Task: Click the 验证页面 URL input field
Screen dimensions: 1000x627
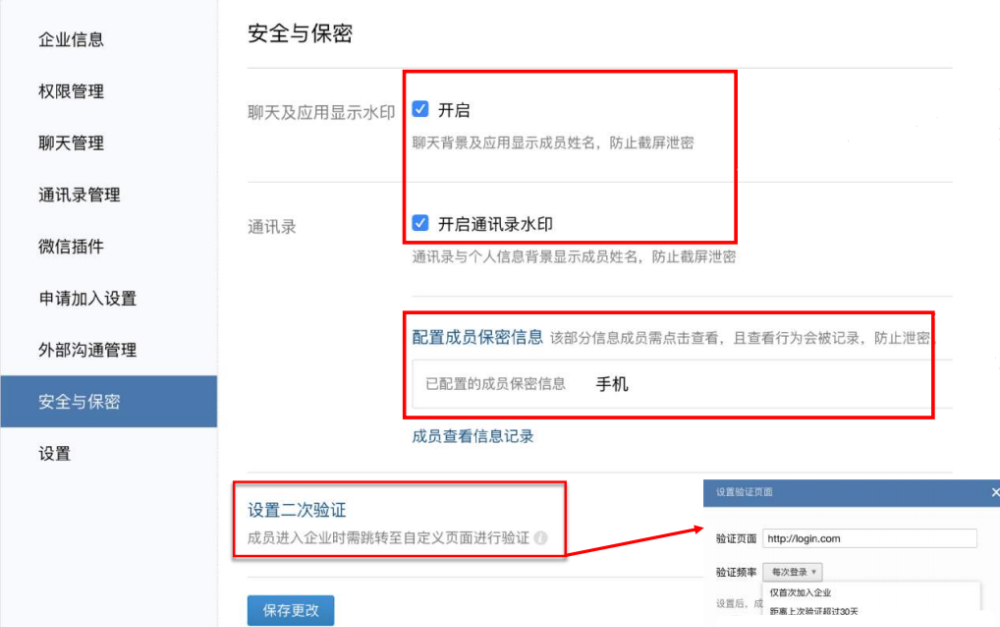Action: [869, 538]
